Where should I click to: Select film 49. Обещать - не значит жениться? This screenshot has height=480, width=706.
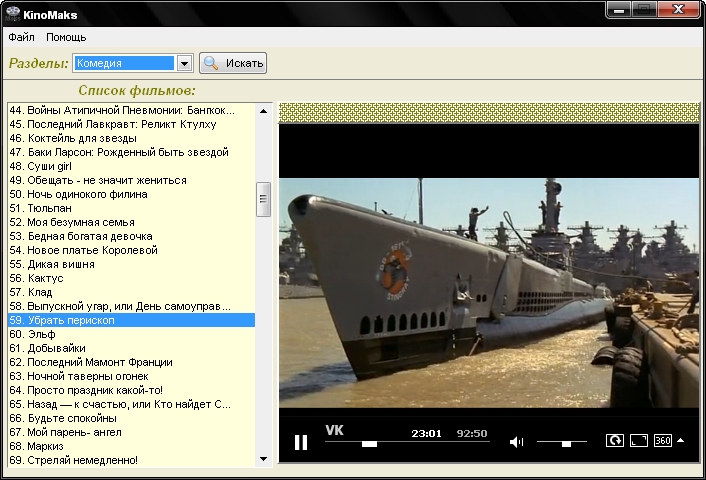(131, 180)
